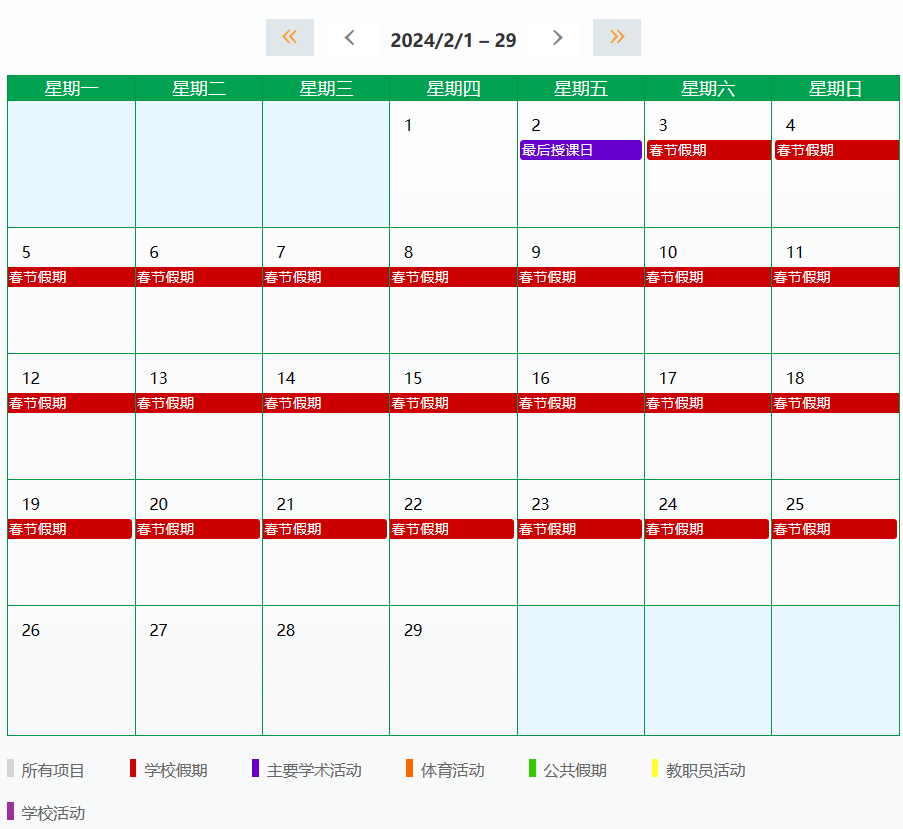Go to next month with right chevron
Viewport: 903px width, 829px height.
[x=557, y=38]
